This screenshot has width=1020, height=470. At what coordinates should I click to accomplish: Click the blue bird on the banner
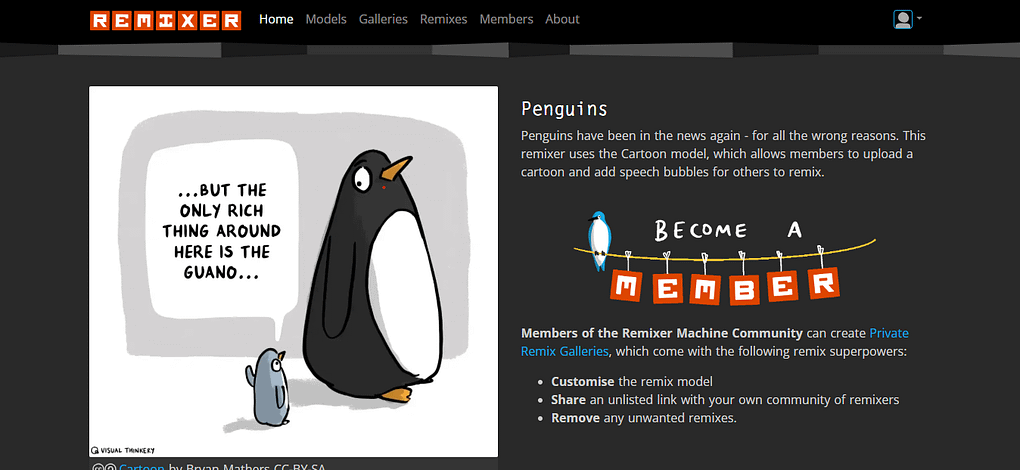pyautogui.click(x=599, y=238)
